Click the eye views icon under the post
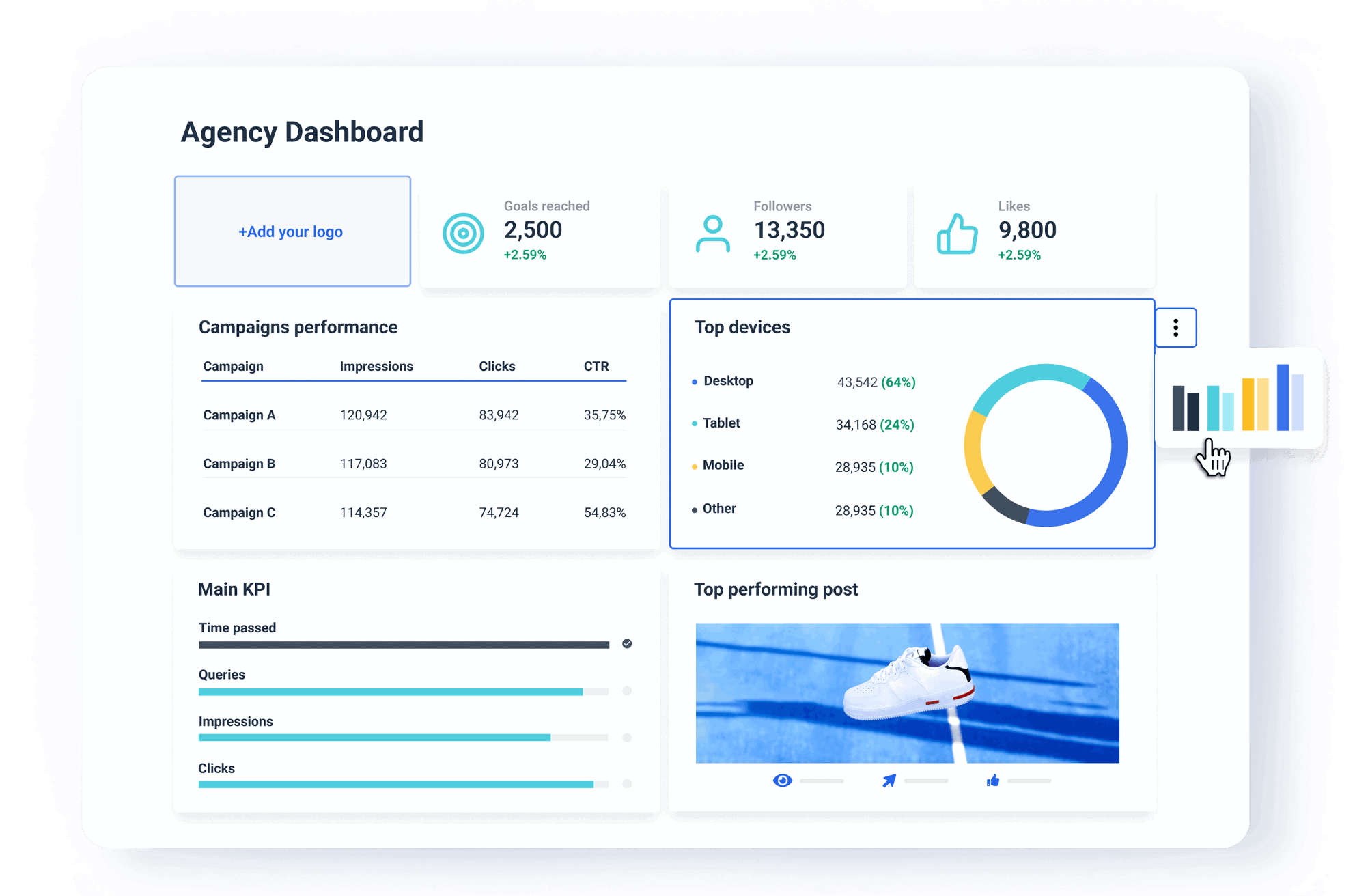 click(x=782, y=780)
